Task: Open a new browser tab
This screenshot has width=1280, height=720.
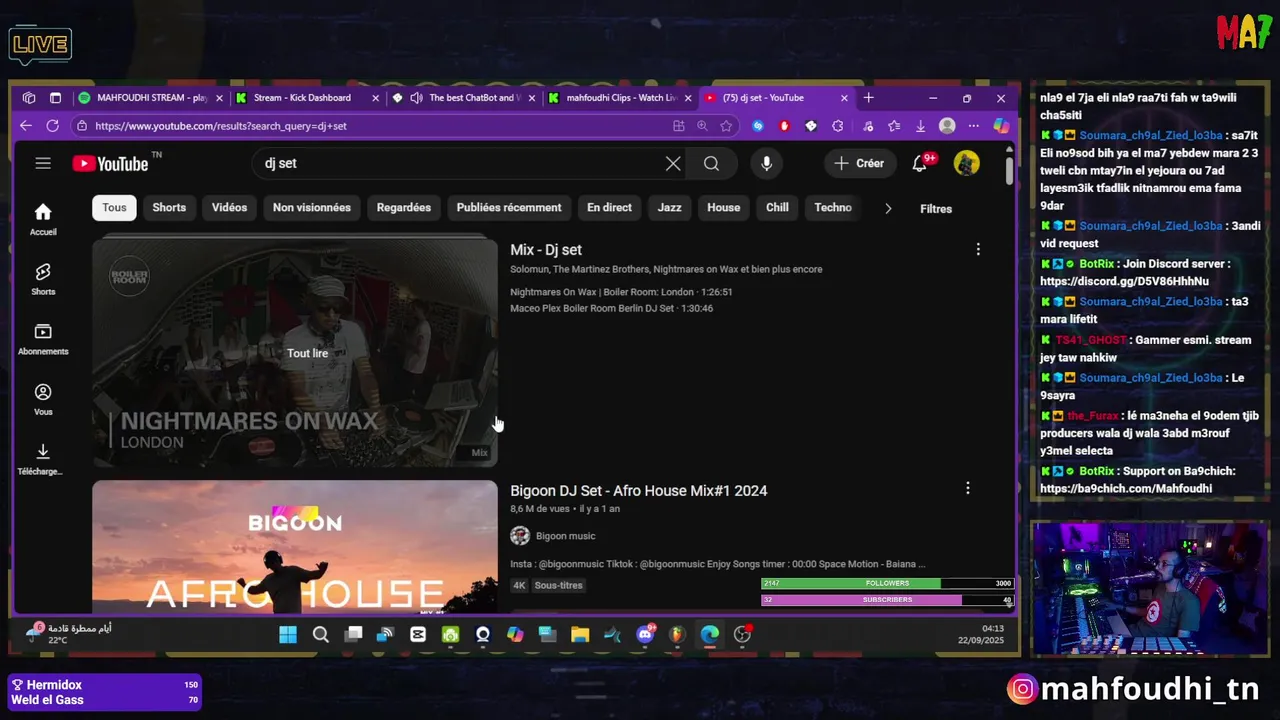Action: point(868,98)
